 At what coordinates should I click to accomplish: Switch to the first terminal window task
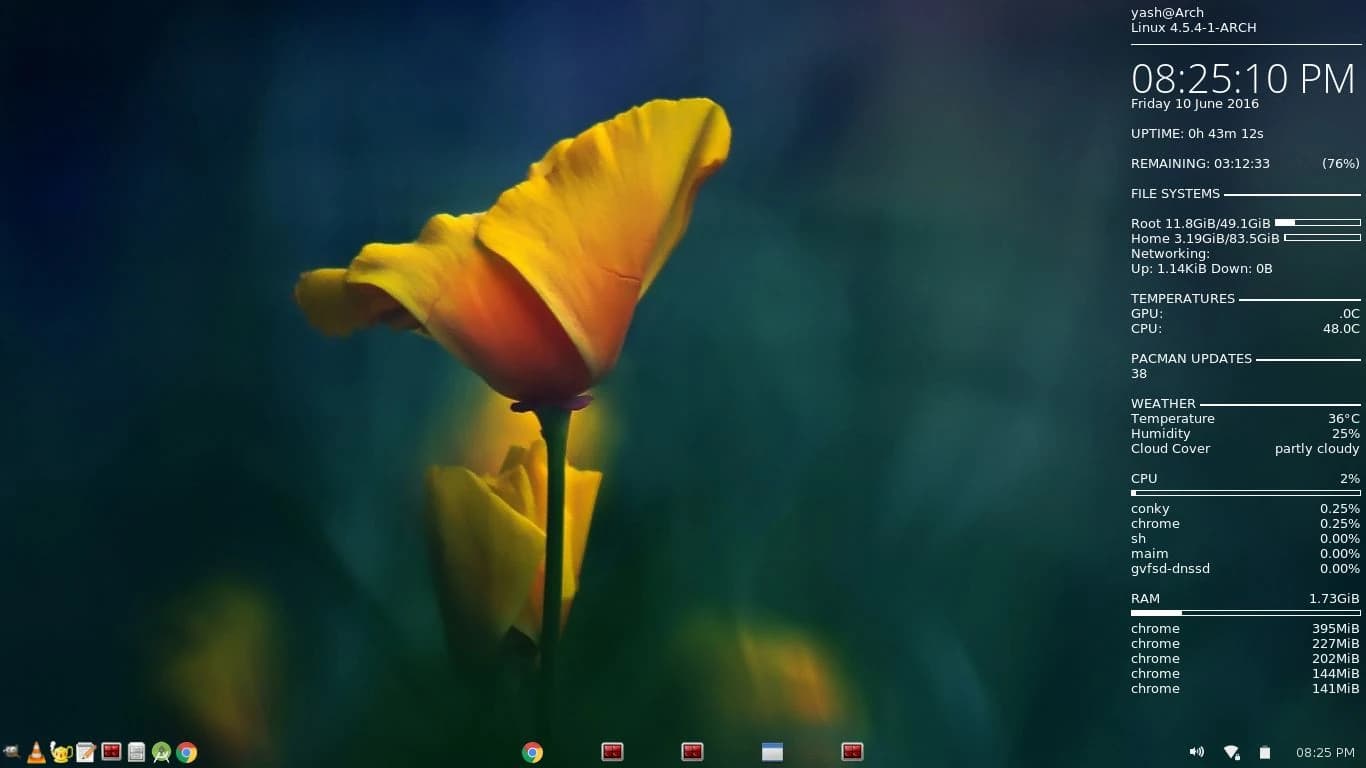612,751
